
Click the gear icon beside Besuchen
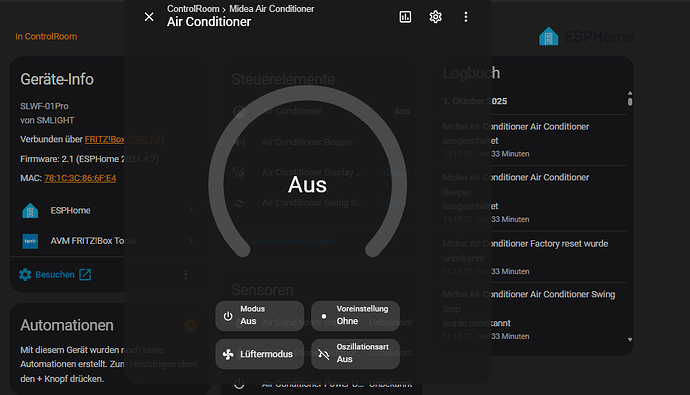(x=25, y=274)
